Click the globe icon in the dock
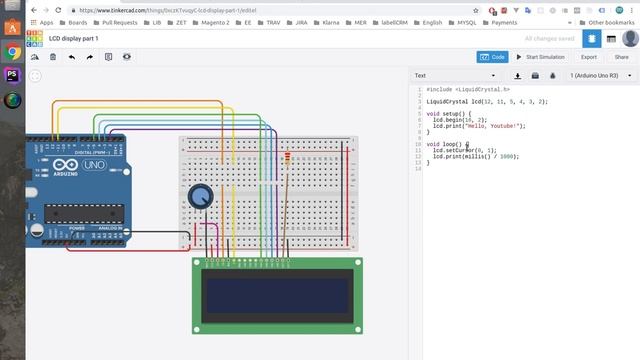The height and width of the screenshot is (360, 640). 13,100
